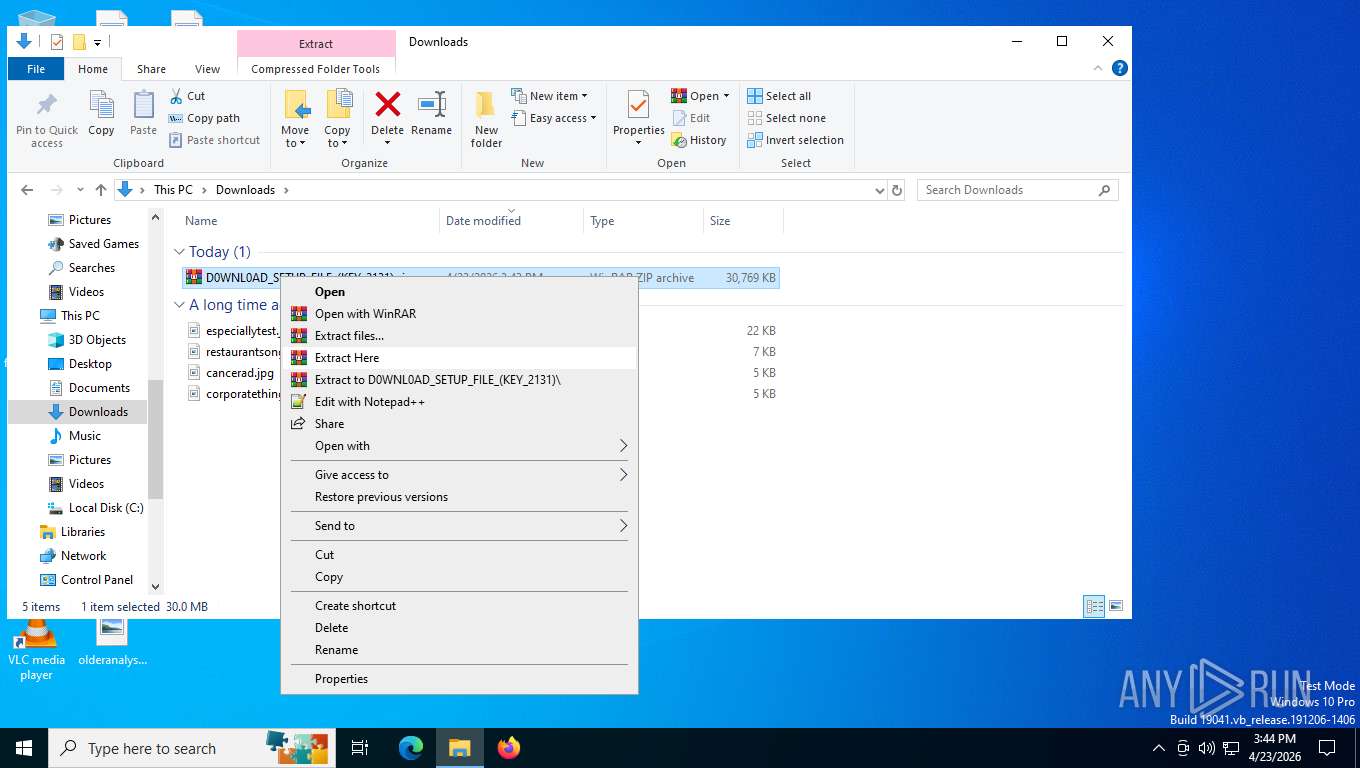Choose Edit with Notepad++ menu entry

(459, 402)
